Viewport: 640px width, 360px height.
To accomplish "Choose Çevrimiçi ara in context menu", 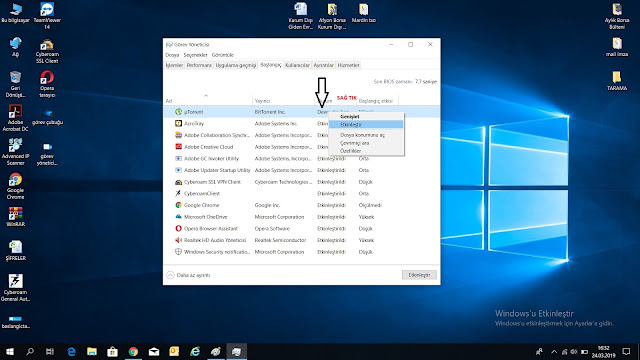I will tap(366, 143).
